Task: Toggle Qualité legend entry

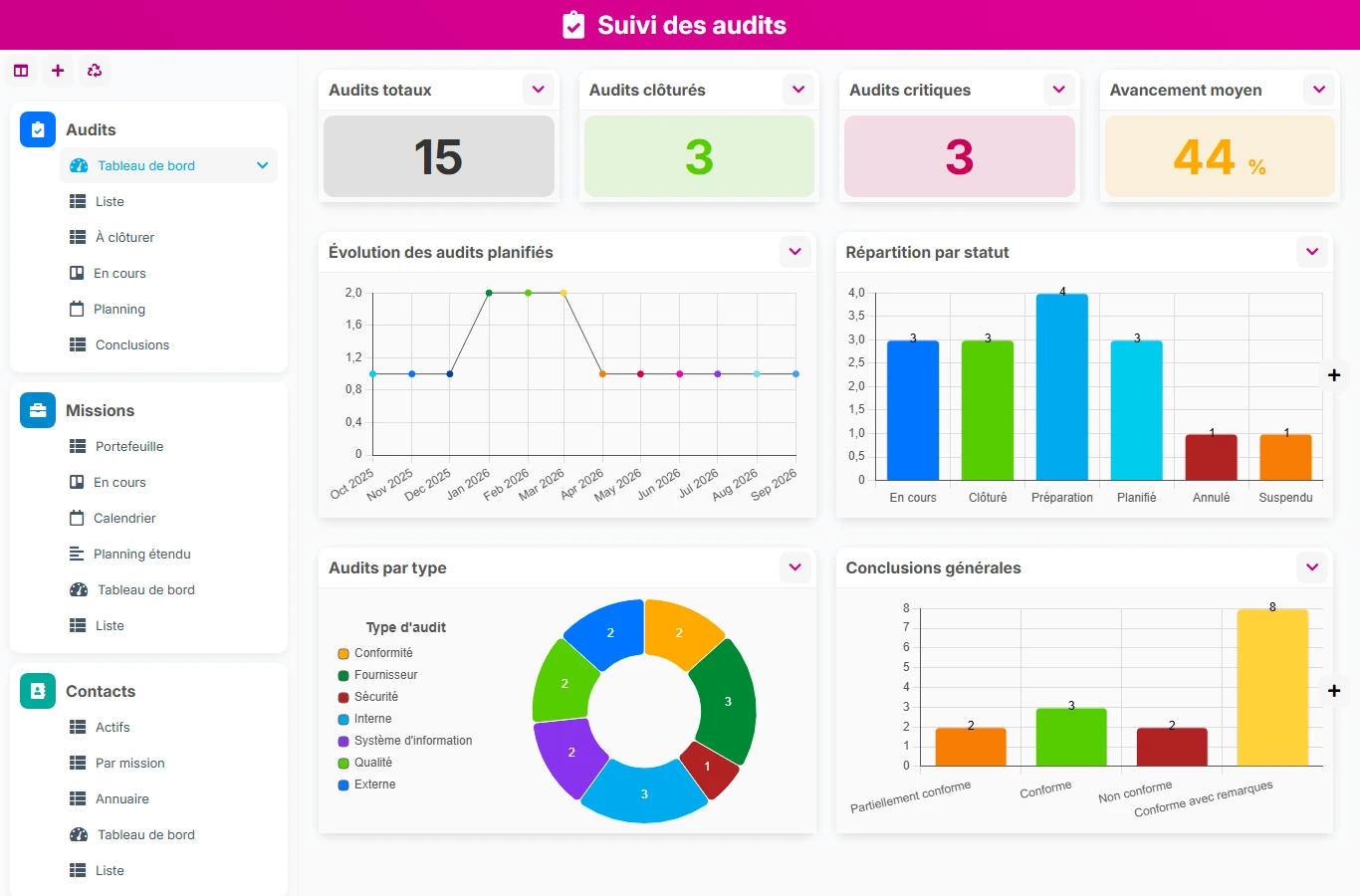Action: point(364,763)
